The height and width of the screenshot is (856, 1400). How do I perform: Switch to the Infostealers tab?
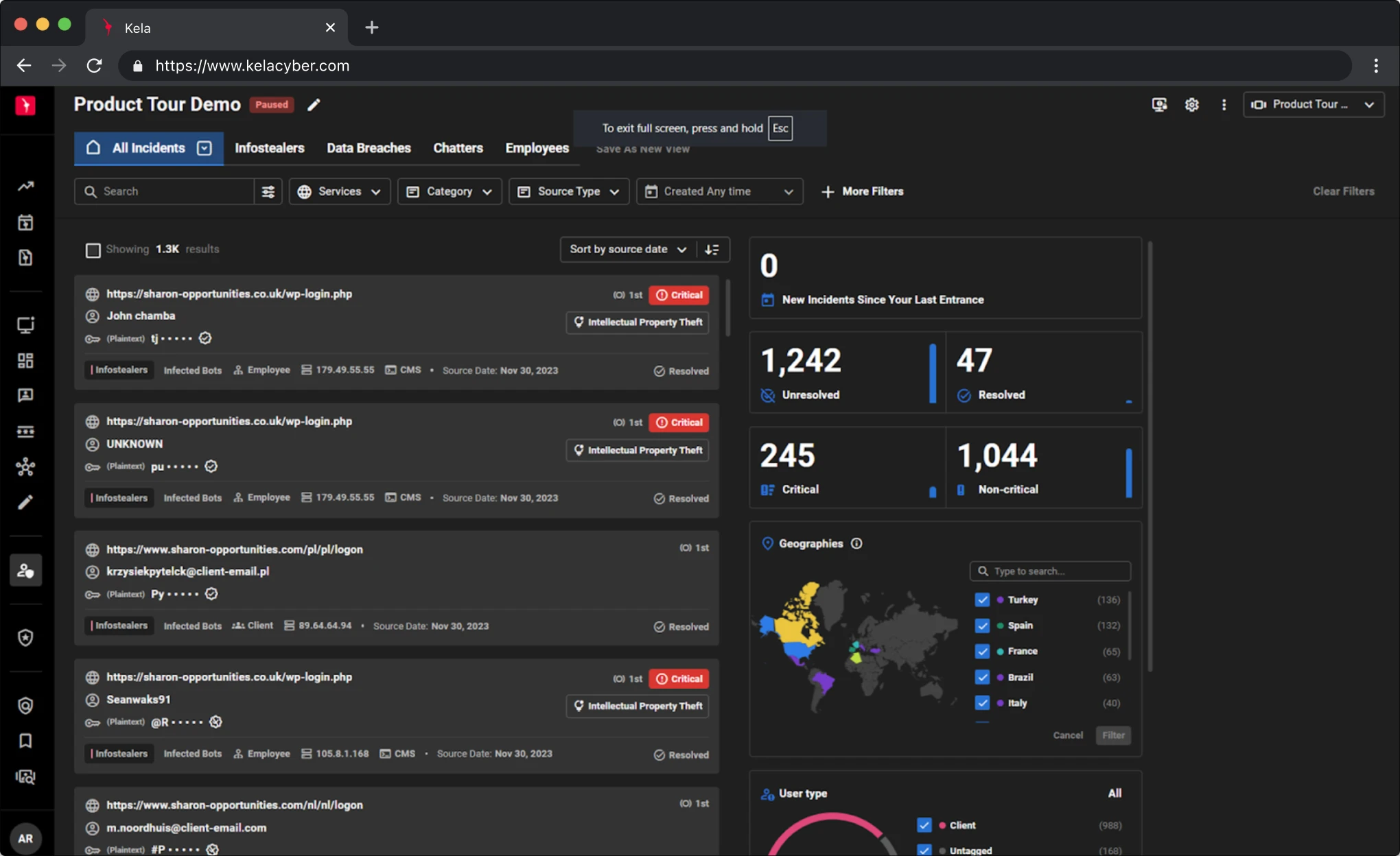pos(269,148)
